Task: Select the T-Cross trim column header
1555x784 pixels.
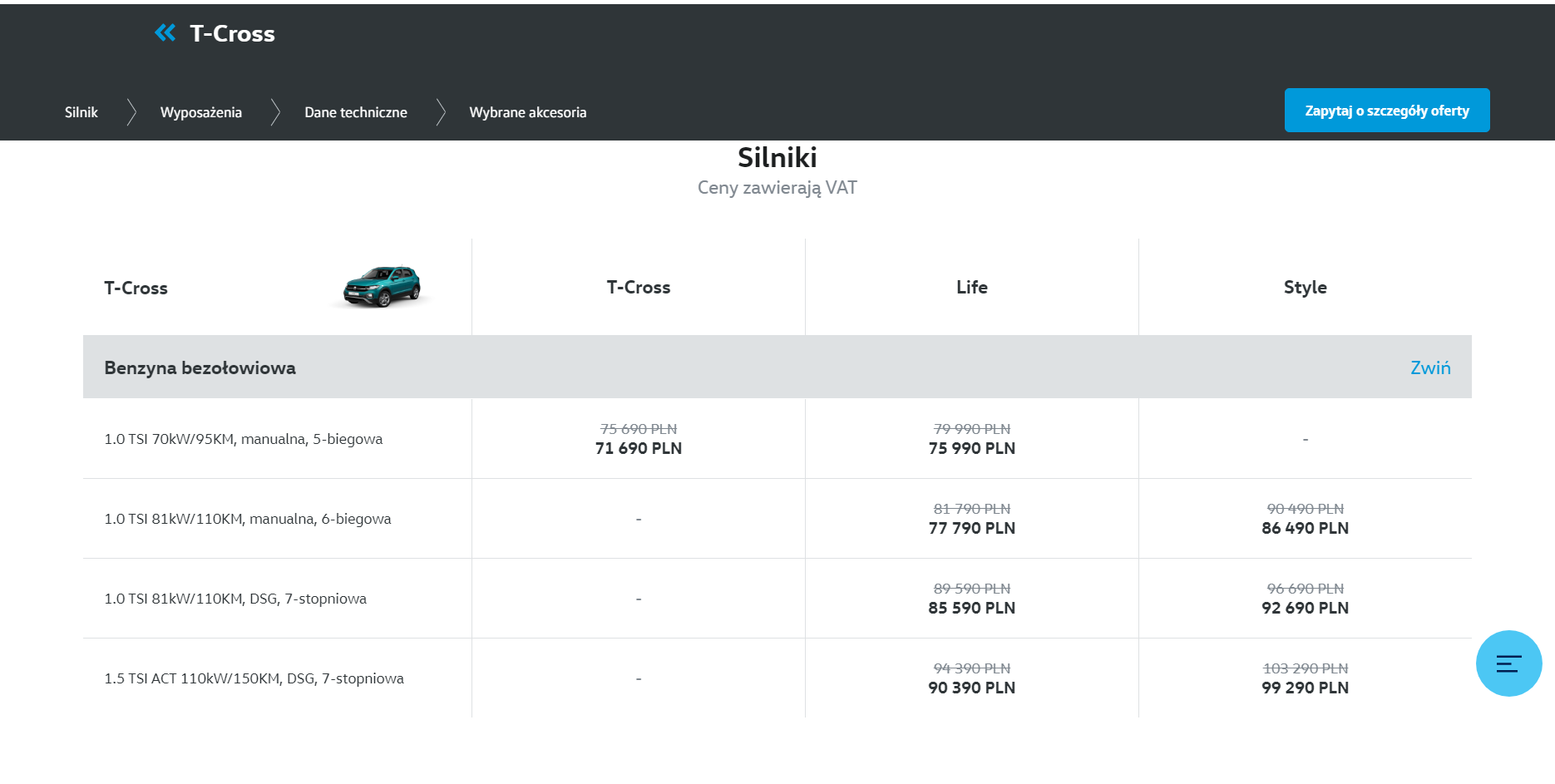Action: 639,287
